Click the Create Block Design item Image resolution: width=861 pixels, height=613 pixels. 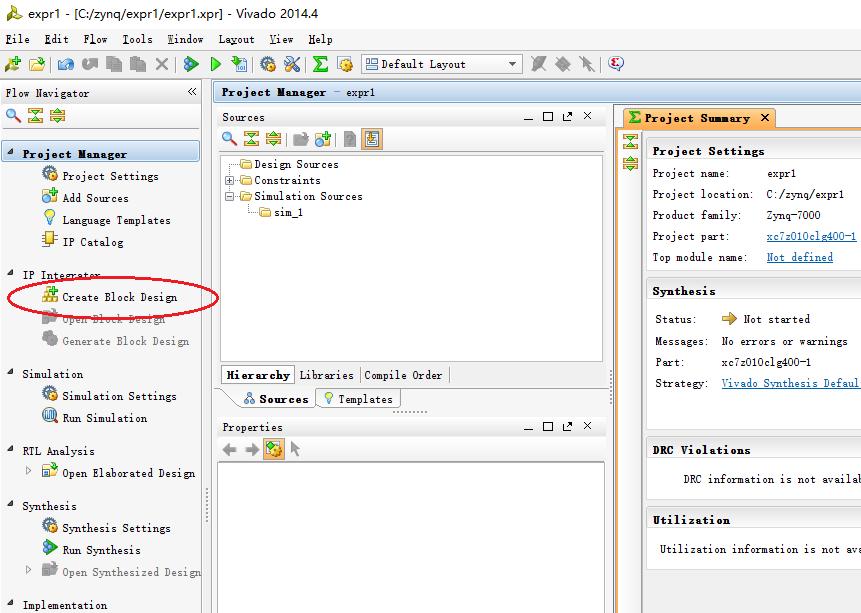[x=119, y=297]
